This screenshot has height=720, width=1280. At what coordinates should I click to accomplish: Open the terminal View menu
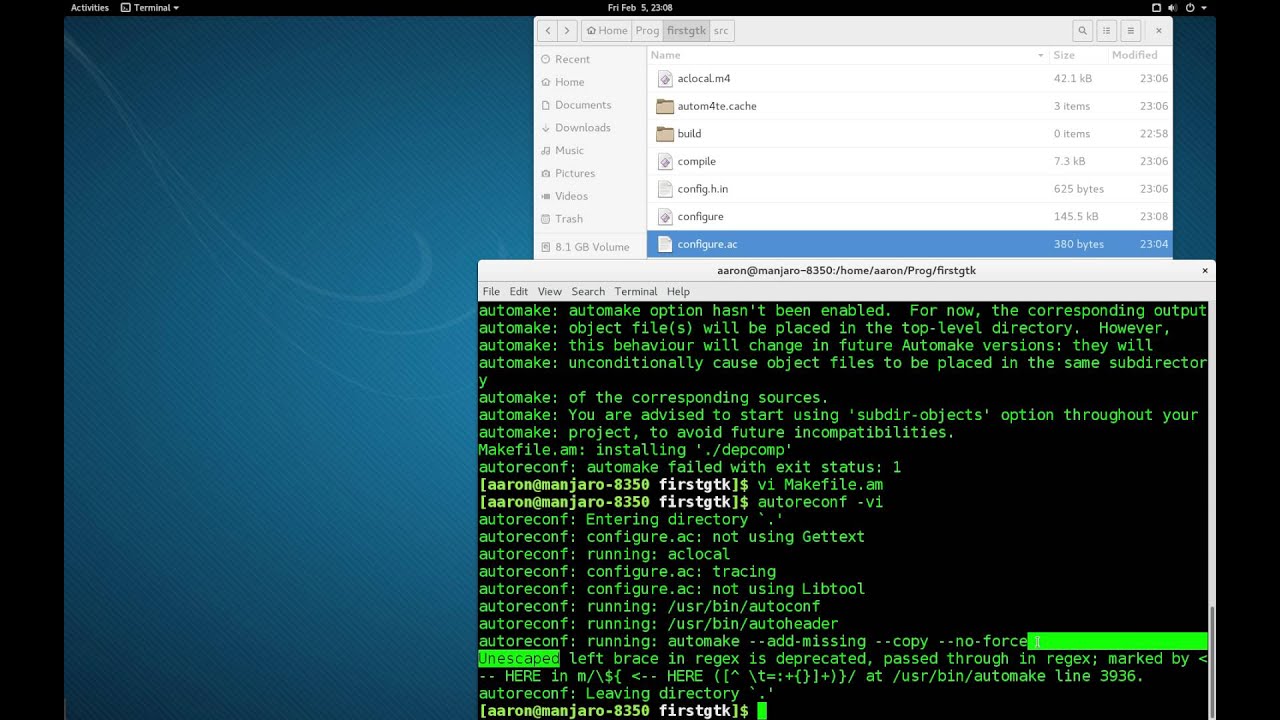click(x=549, y=291)
